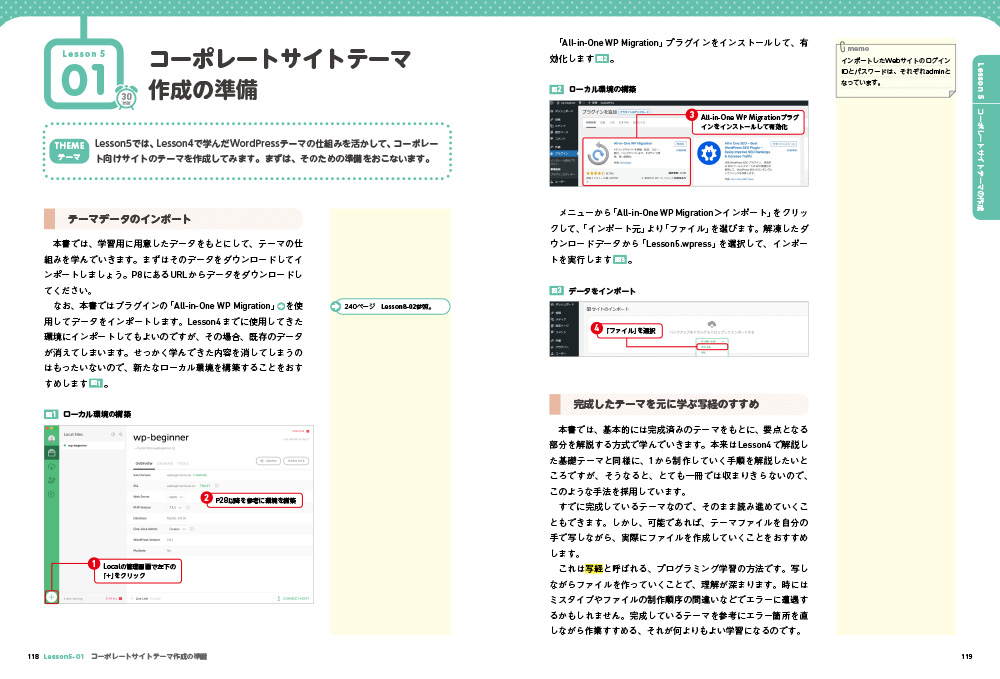Open the add-ons puzzle icon in Local sidebar
Image resolution: width=1000 pixels, height=679 pixels.
[x=52, y=480]
